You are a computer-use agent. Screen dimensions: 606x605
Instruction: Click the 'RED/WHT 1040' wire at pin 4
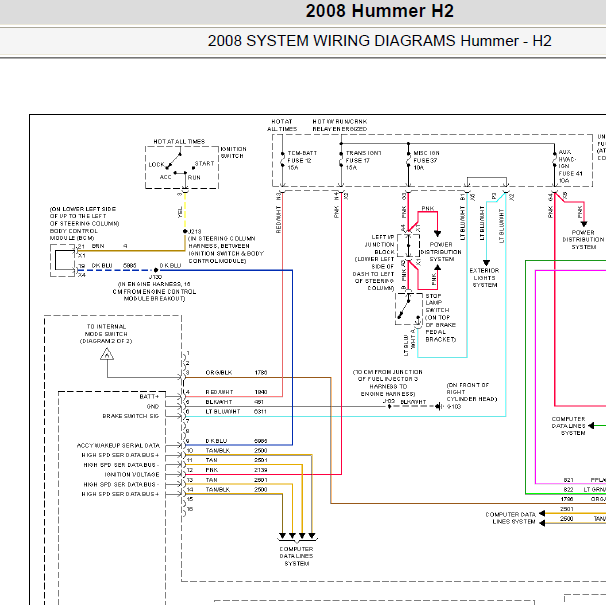(236, 392)
